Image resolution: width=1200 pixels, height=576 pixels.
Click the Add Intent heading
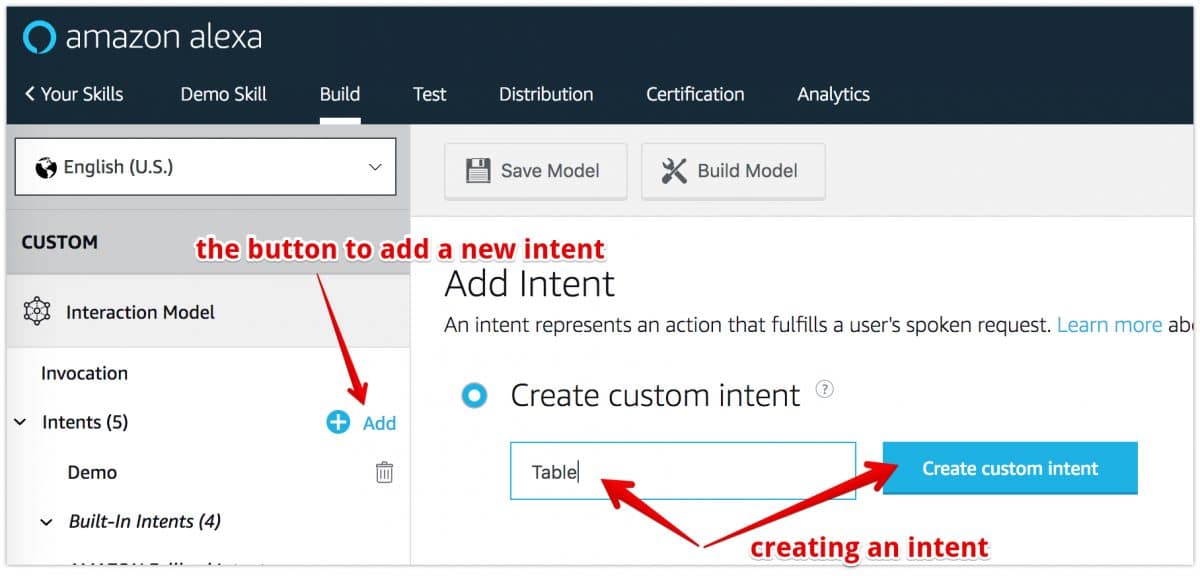(x=530, y=284)
